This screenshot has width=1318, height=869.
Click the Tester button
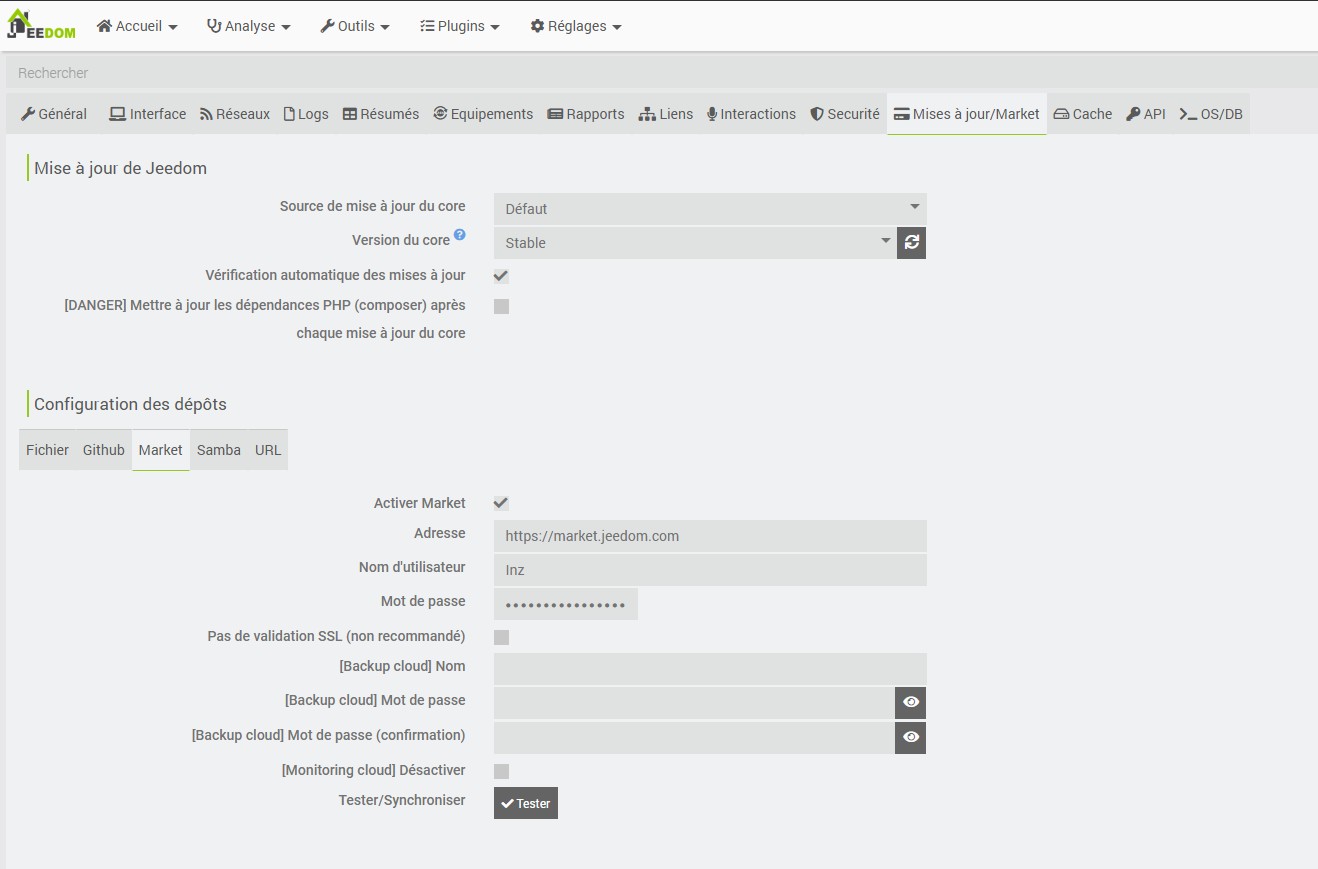[526, 803]
